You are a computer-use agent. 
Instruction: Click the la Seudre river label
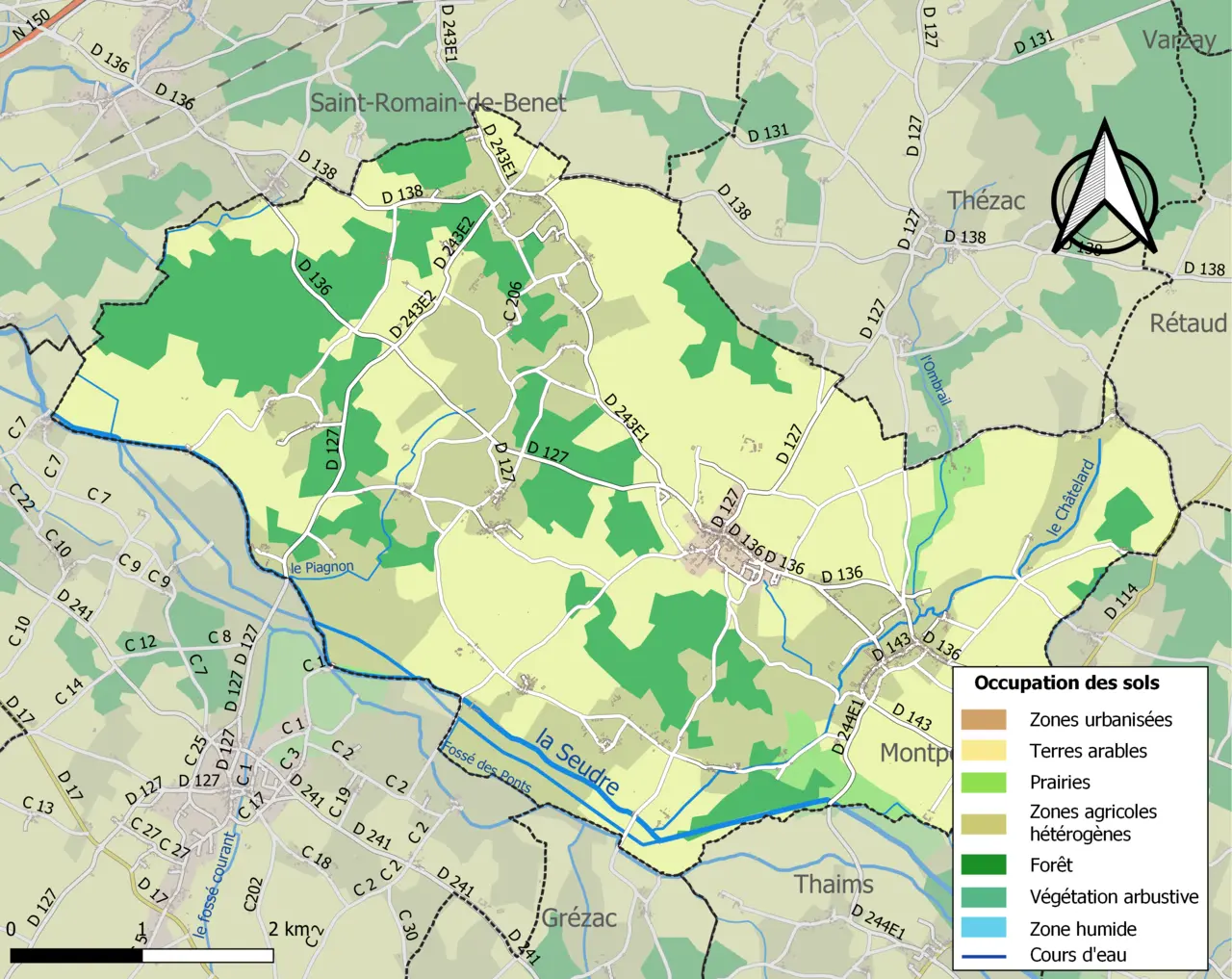point(577,760)
